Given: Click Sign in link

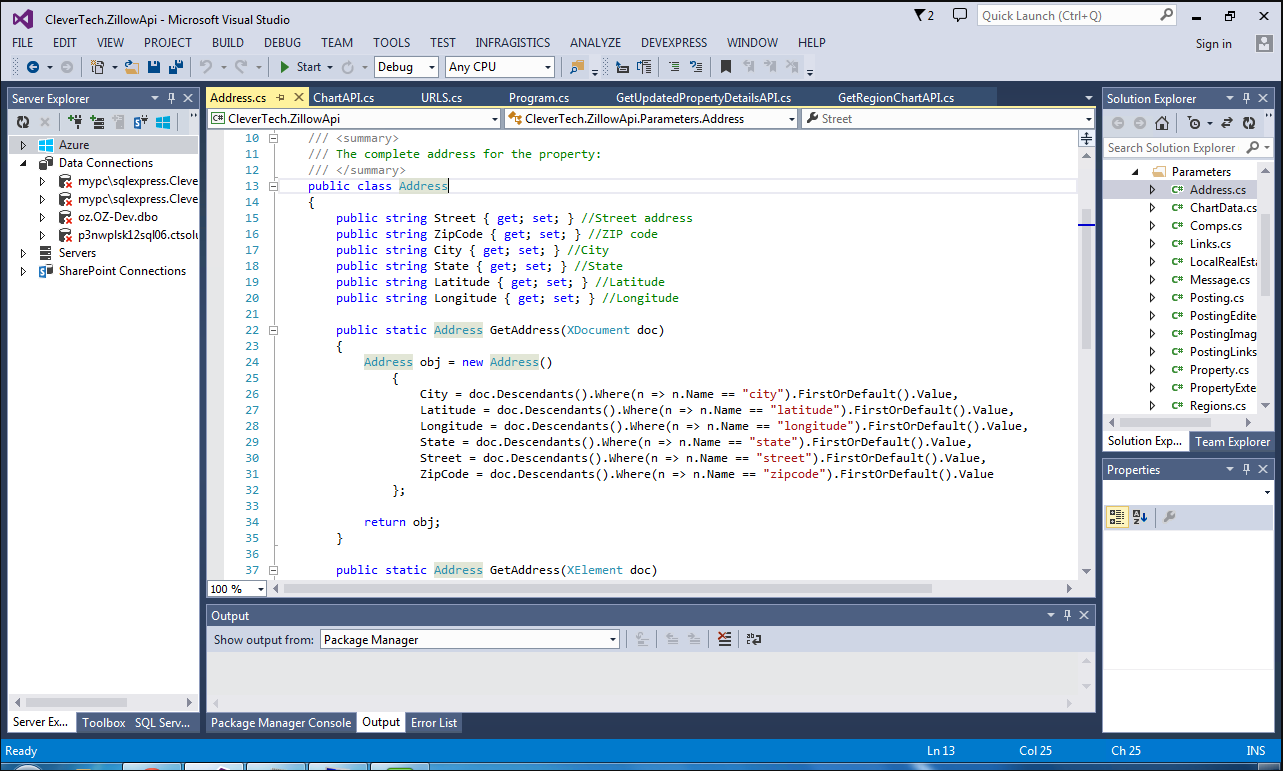Looking at the screenshot, I should (x=1213, y=44).
